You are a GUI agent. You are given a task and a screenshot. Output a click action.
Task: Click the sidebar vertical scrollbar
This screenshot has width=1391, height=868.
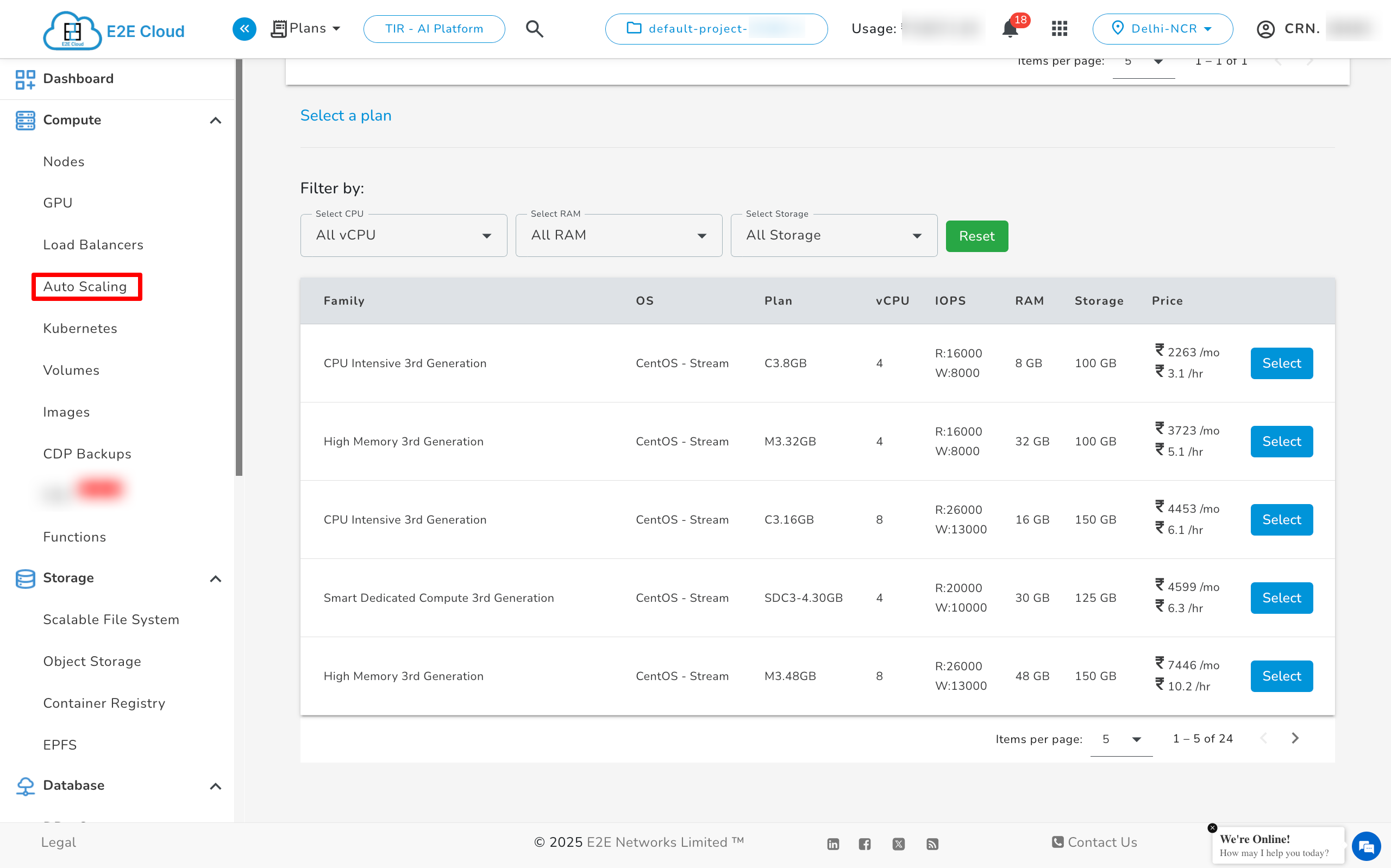click(239, 268)
